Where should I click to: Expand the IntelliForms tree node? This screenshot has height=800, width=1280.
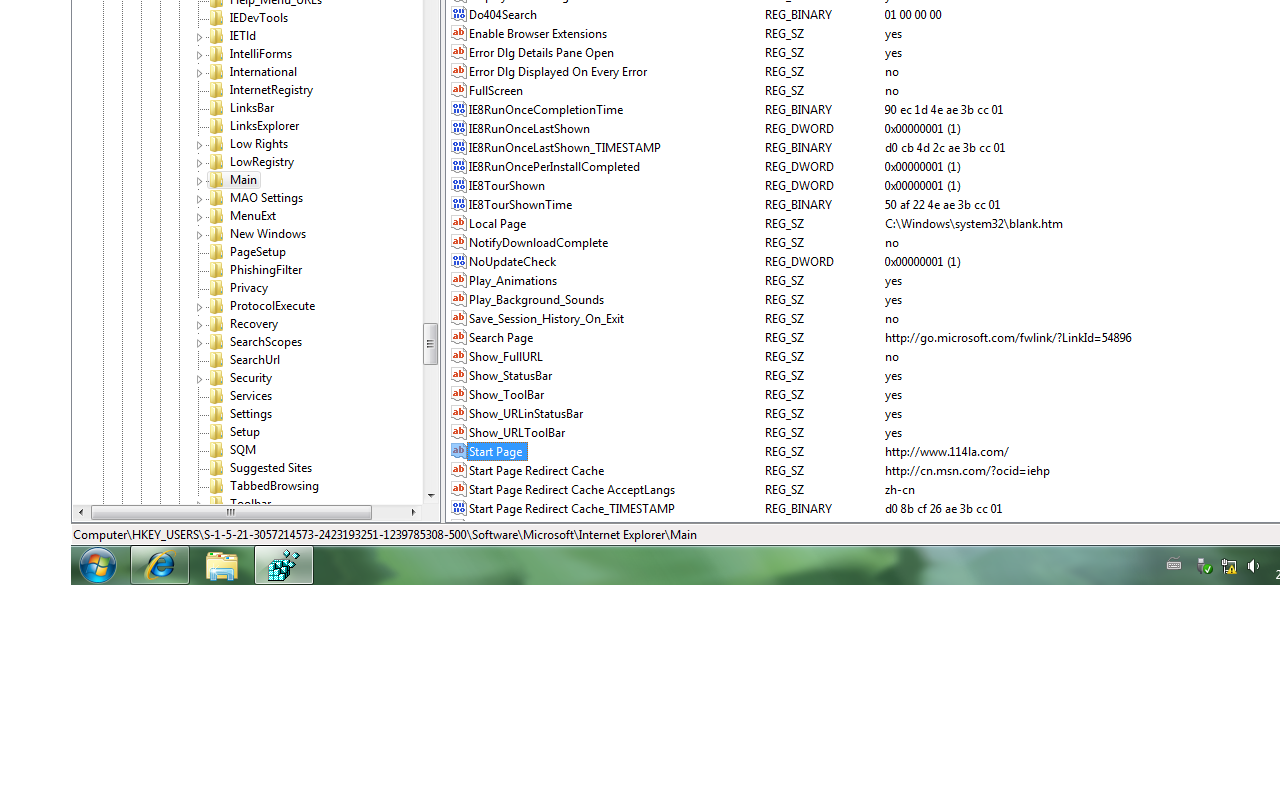click(200, 55)
